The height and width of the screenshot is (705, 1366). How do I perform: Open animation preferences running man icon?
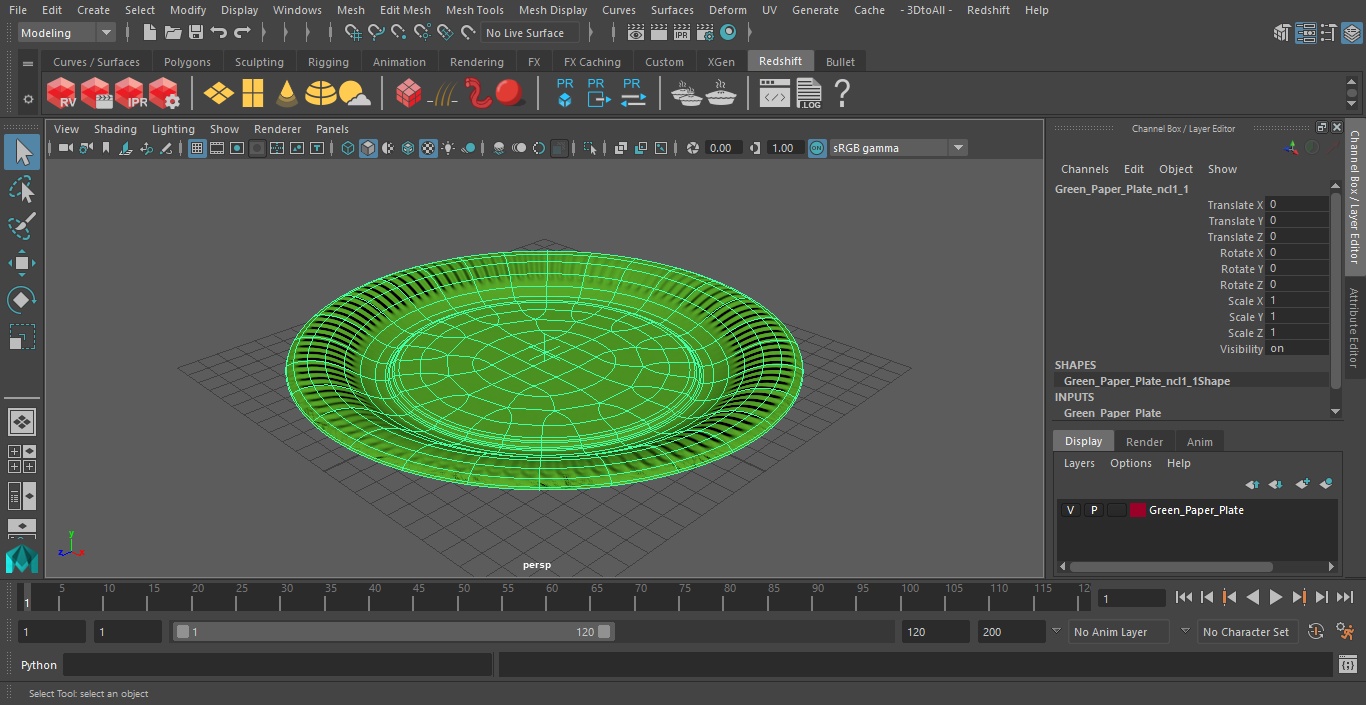tap(1346, 632)
